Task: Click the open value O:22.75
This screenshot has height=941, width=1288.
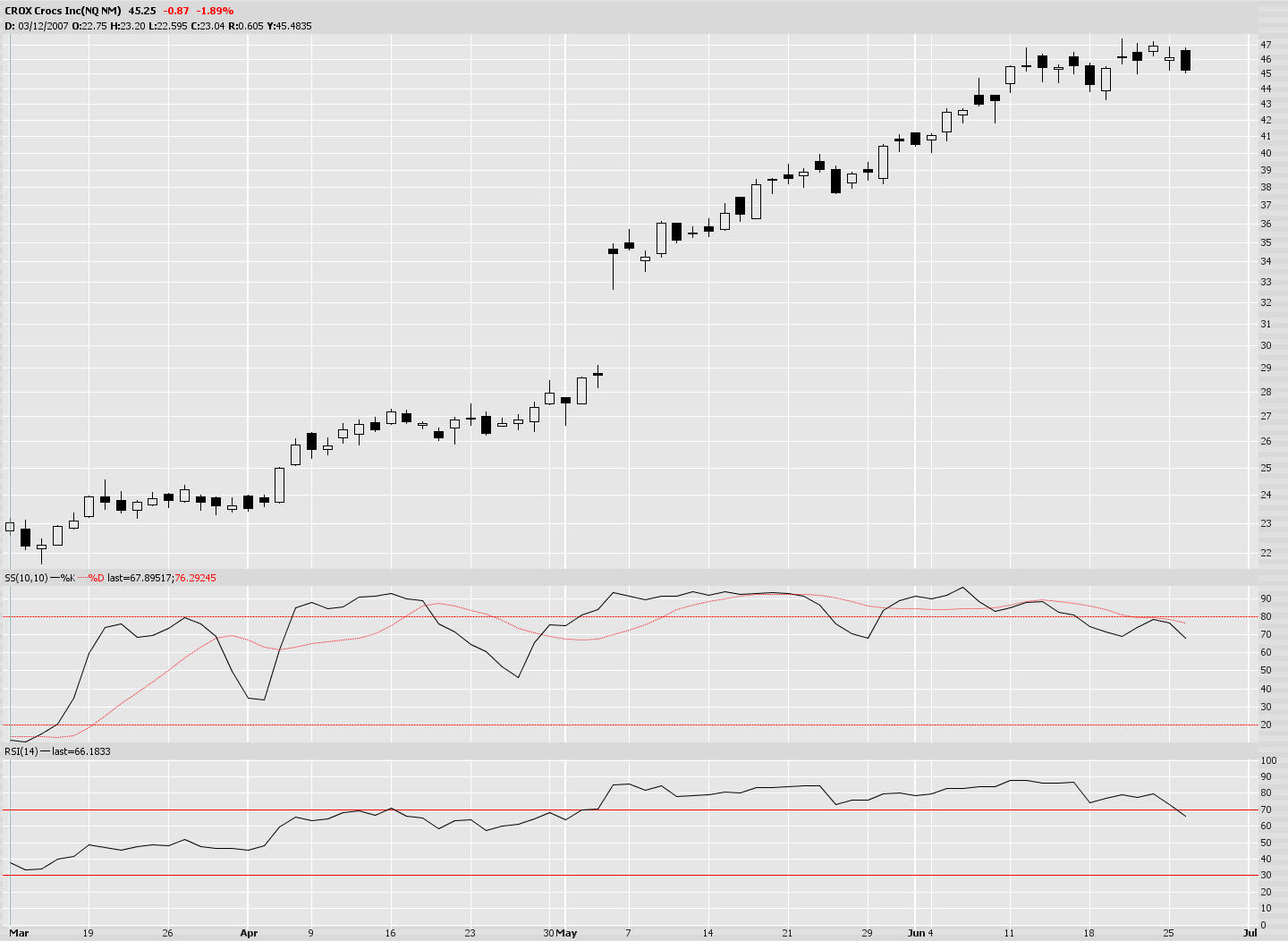Action: coord(89,26)
